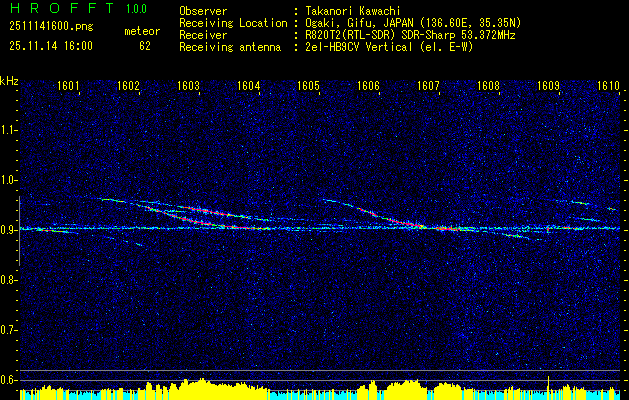
Task: Click the 'Observer' field label
Action: click(x=203, y=11)
